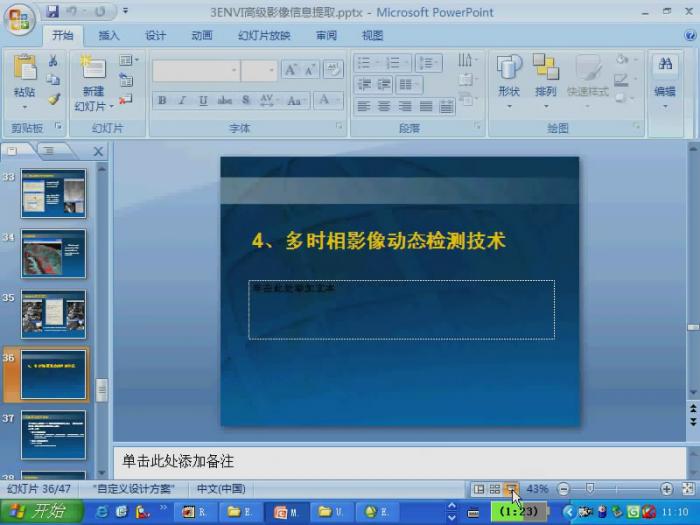Toggle italic formatting
The height and width of the screenshot is (525, 700).
(x=182, y=101)
